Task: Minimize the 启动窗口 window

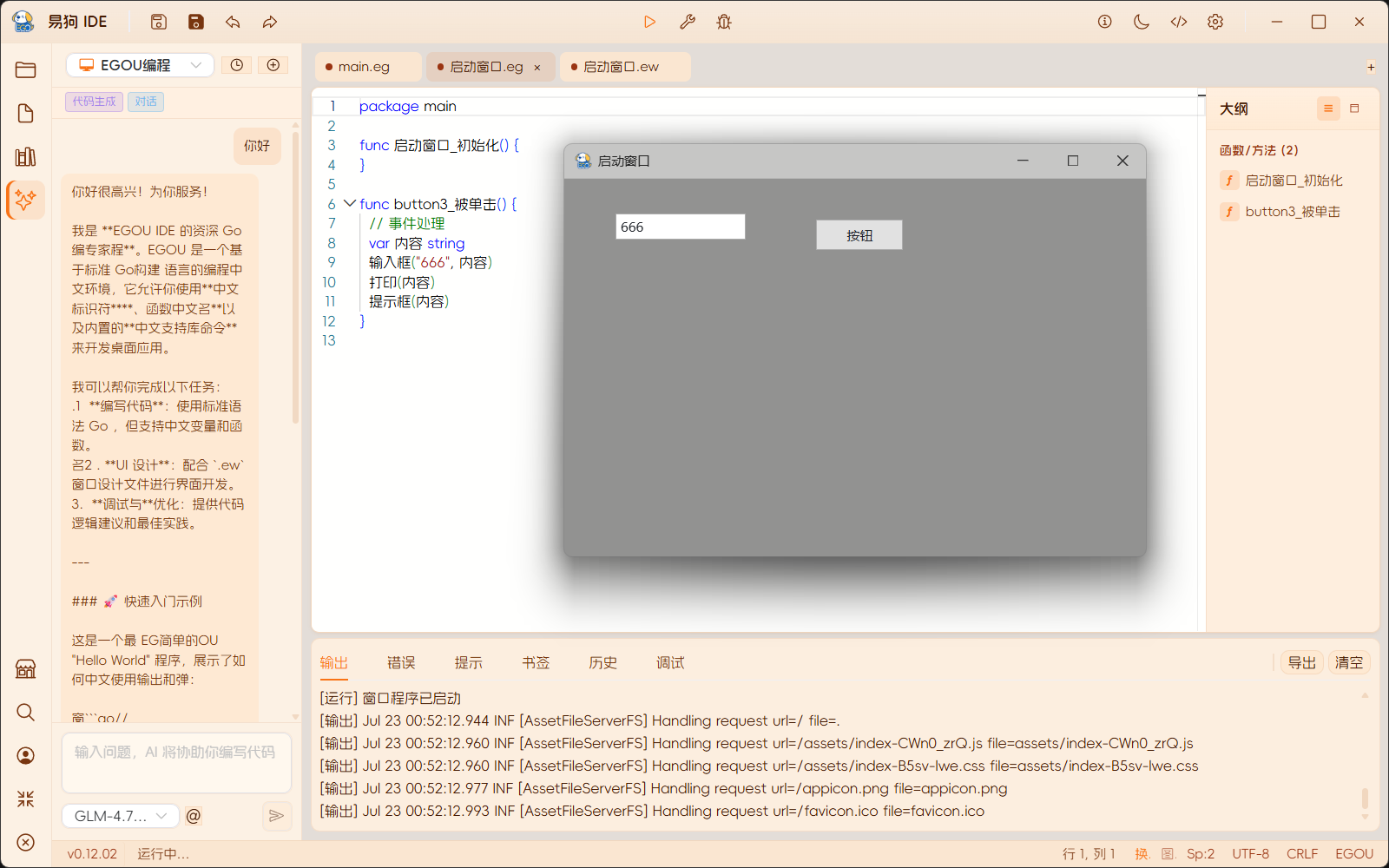Action: pyautogui.click(x=1023, y=161)
